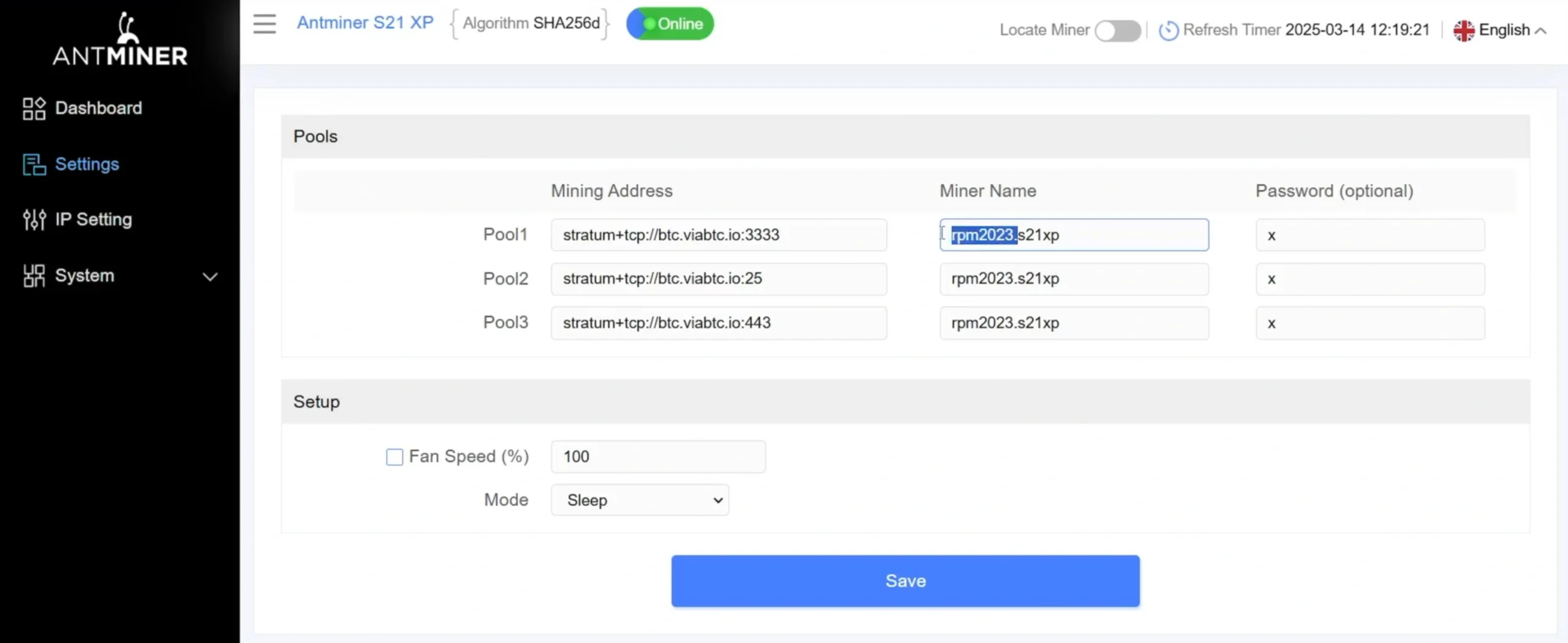Open the English language dropdown arrow
1568x643 pixels.
click(1541, 31)
